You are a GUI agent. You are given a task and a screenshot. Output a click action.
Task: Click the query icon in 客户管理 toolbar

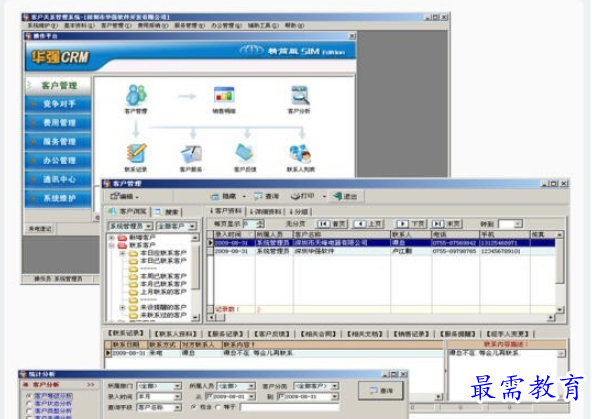258,196
